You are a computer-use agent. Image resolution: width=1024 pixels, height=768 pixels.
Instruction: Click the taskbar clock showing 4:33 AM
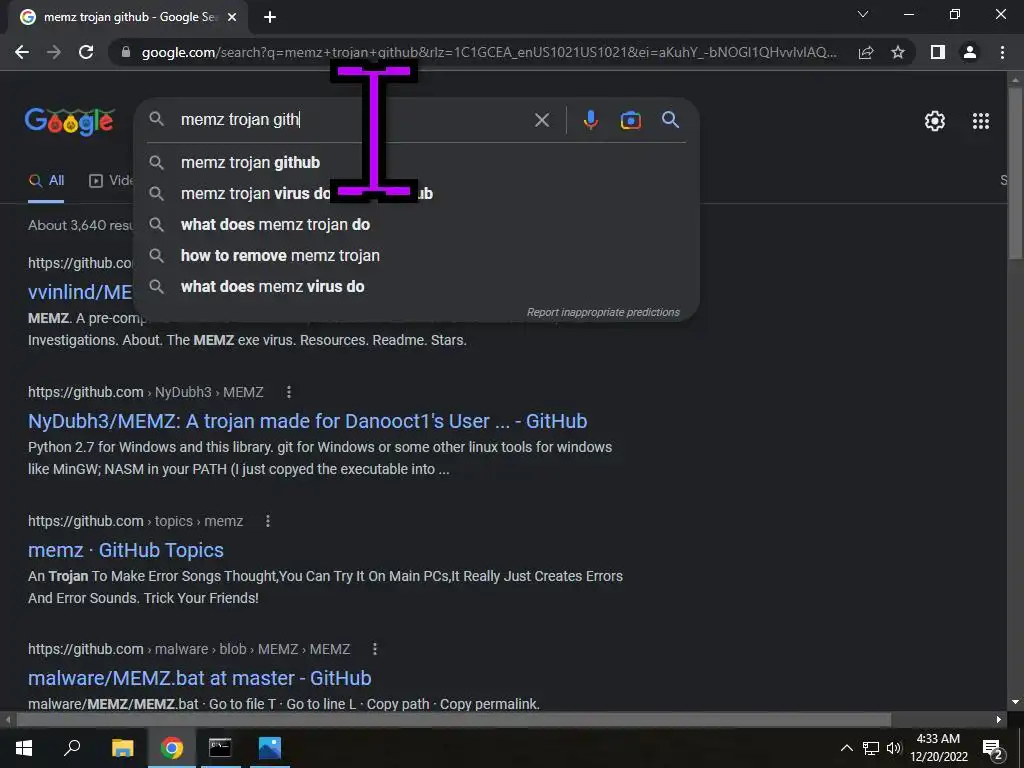pyautogui.click(x=938, y=748)
